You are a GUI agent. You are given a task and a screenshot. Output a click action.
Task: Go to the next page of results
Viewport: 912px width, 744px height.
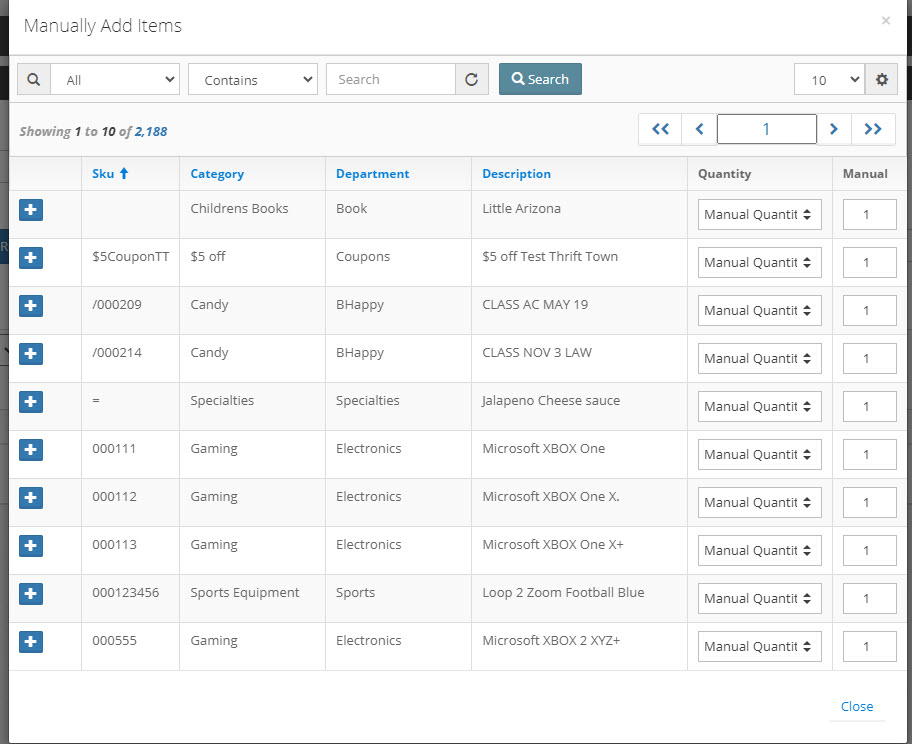[x=833, y=129]
